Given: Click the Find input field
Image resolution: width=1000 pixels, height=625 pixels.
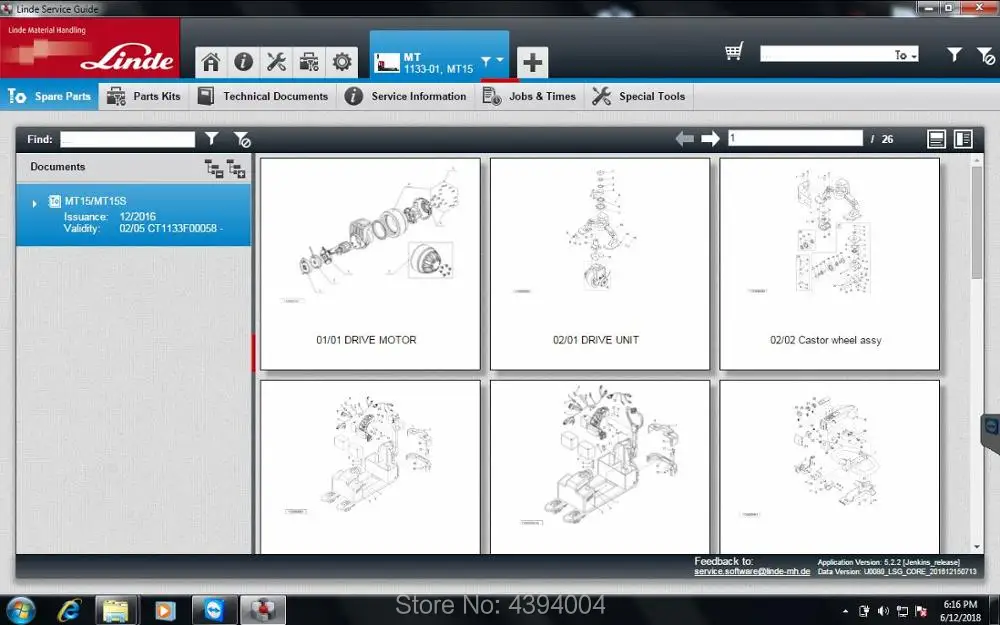Looking at the screenshot, I should click(x=128, y=139).
